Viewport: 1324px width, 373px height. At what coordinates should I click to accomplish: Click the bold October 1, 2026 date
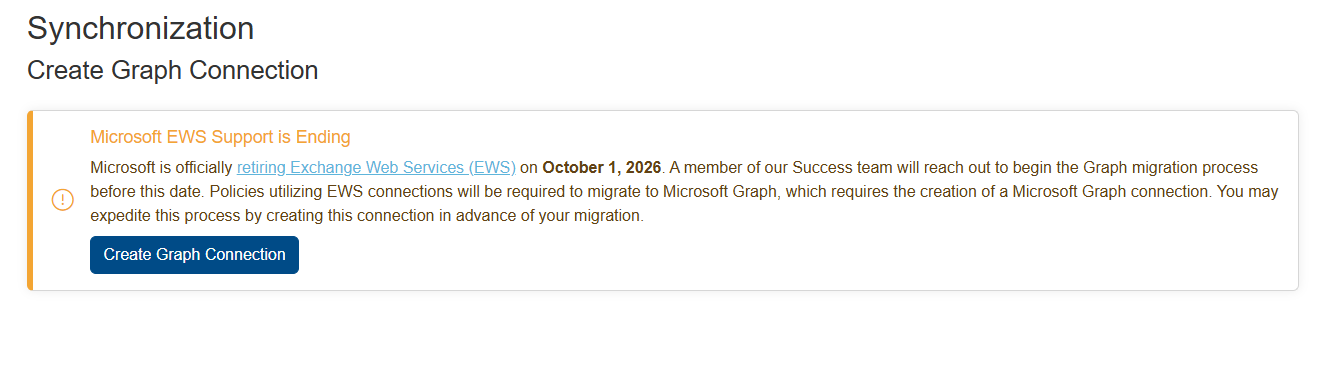click(x=602, y=167)
